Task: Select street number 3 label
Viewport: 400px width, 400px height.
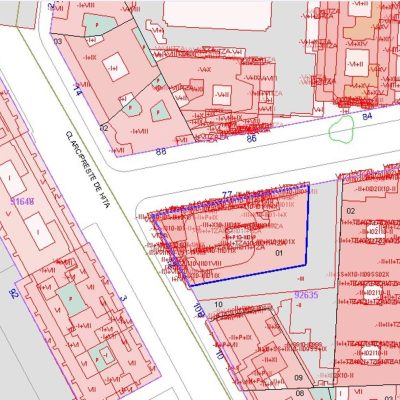Action: click(x=123, y=298)
